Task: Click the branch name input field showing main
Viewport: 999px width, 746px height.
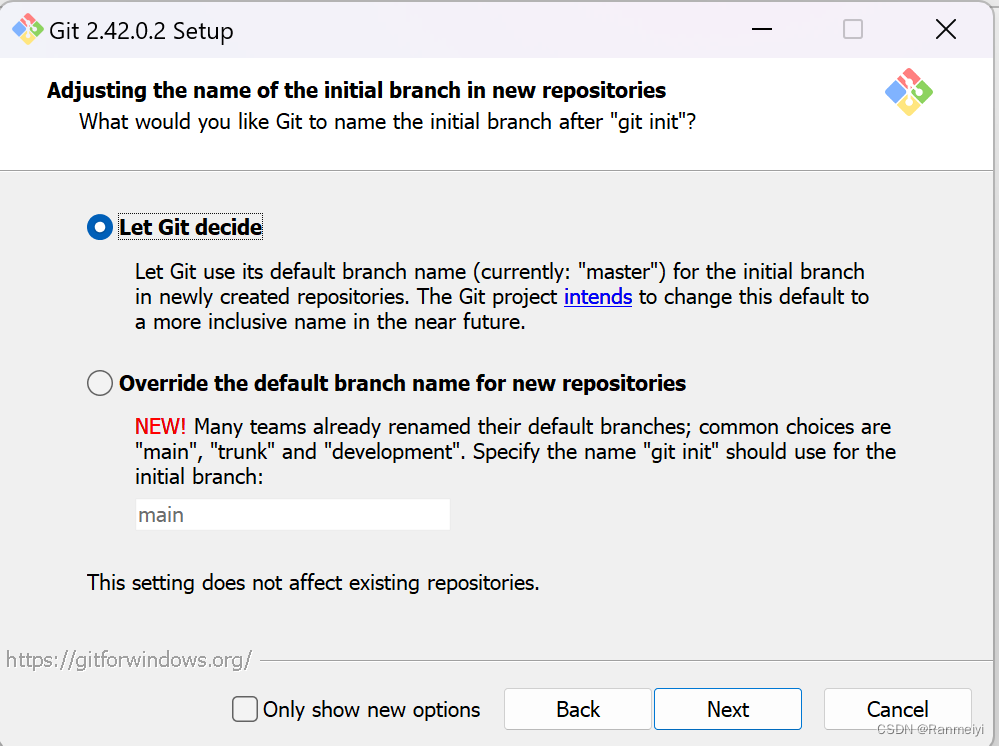Action: 292,515
